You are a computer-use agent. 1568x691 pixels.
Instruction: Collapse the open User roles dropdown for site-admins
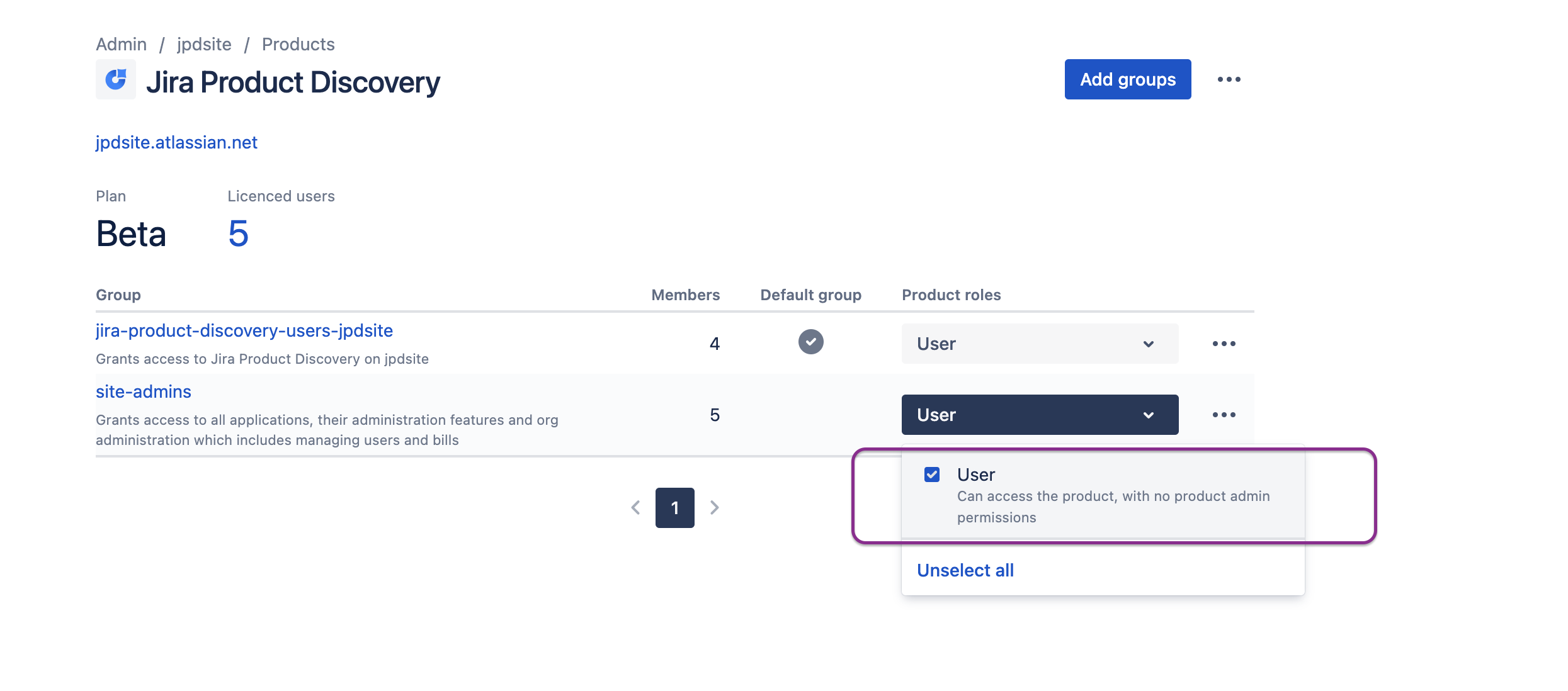(x=1039, y=414)
